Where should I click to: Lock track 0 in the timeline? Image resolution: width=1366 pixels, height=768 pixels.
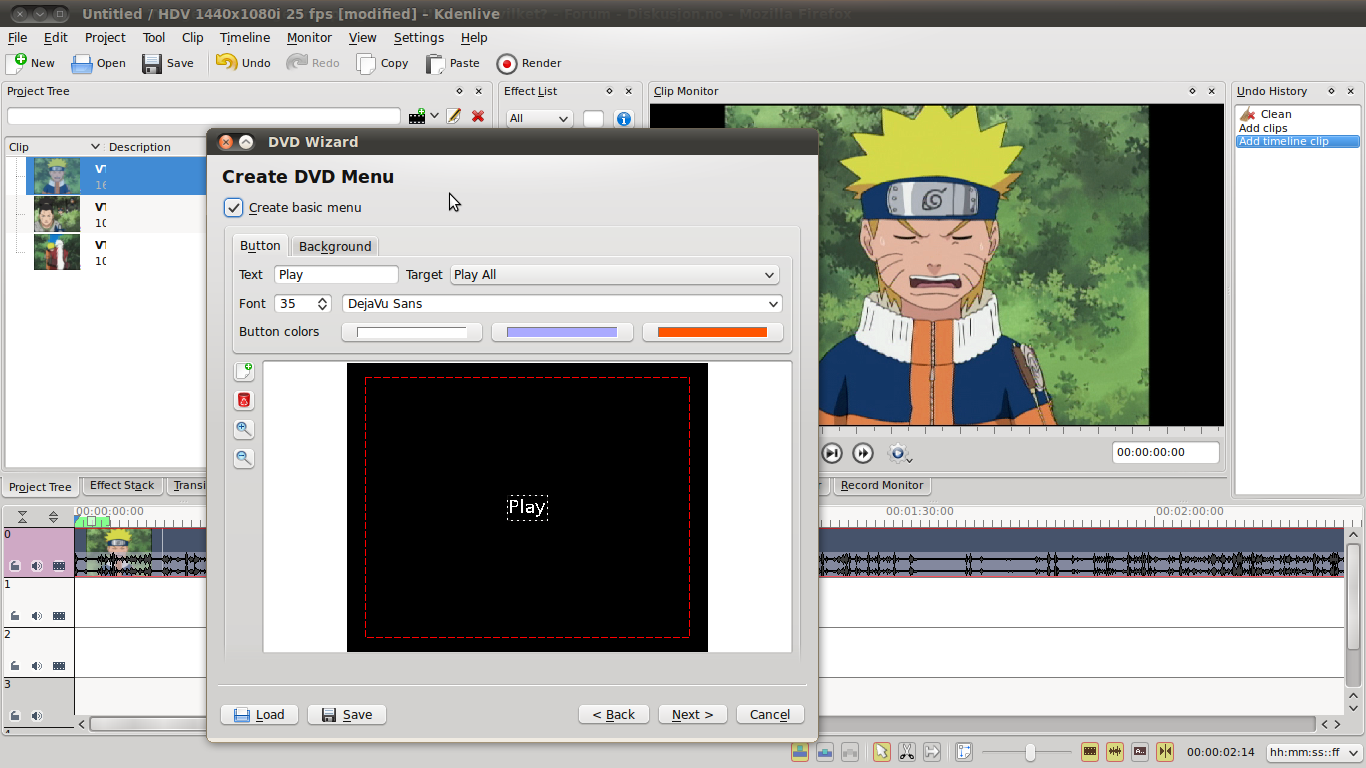click(x=15, y=566)
